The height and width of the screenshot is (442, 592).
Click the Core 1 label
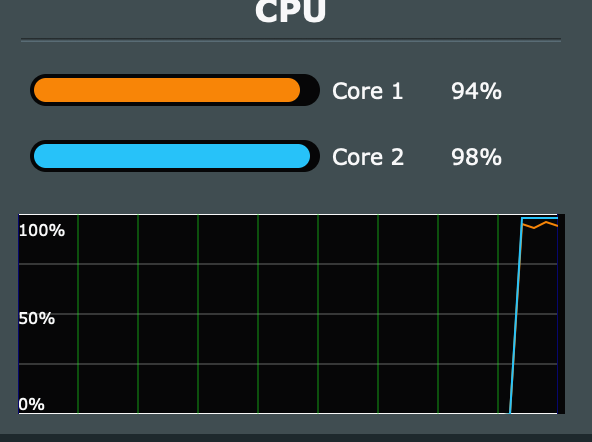click(367, 91)
